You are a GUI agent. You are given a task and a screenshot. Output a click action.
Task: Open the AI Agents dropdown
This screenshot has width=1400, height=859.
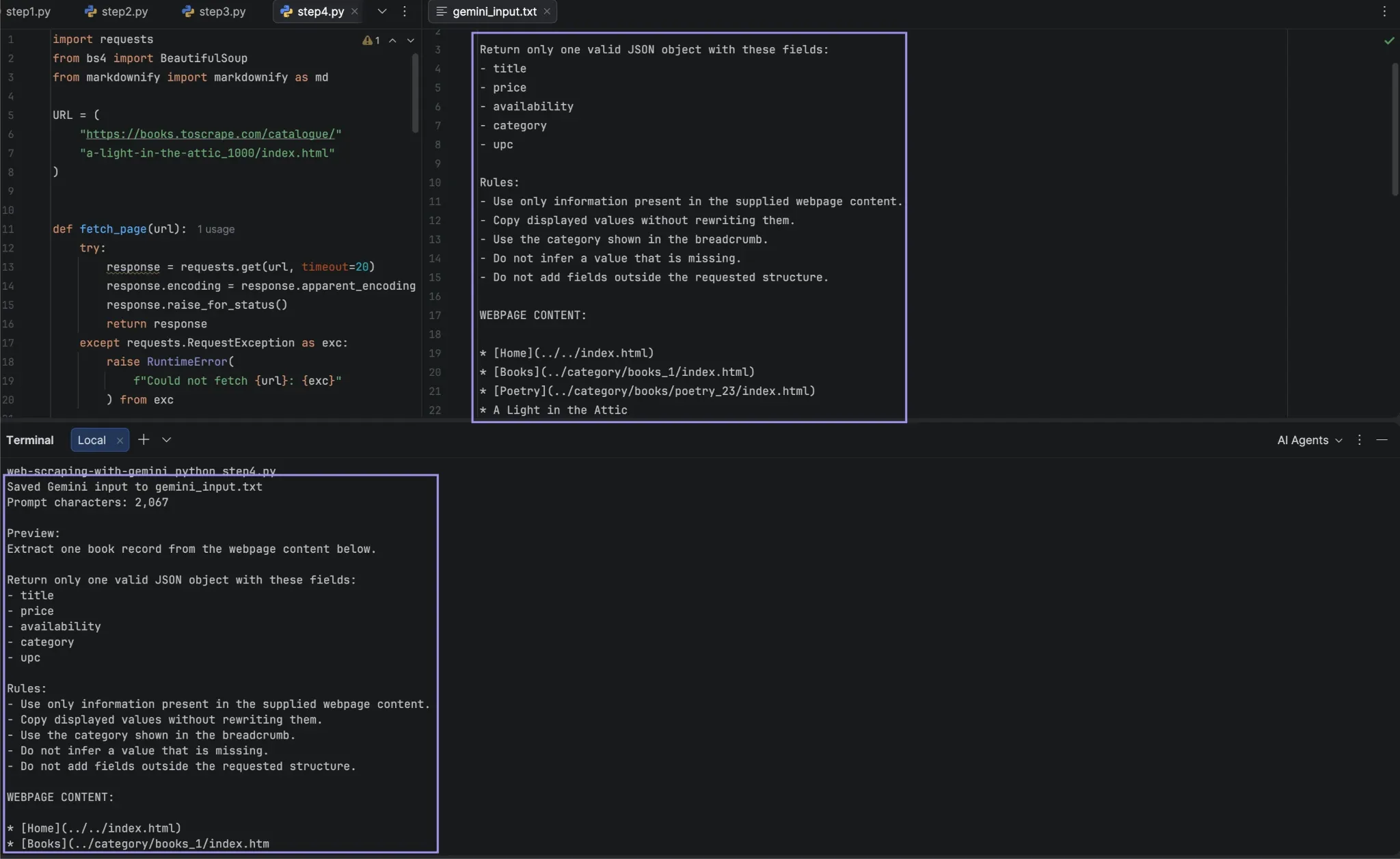point(1309,440)
